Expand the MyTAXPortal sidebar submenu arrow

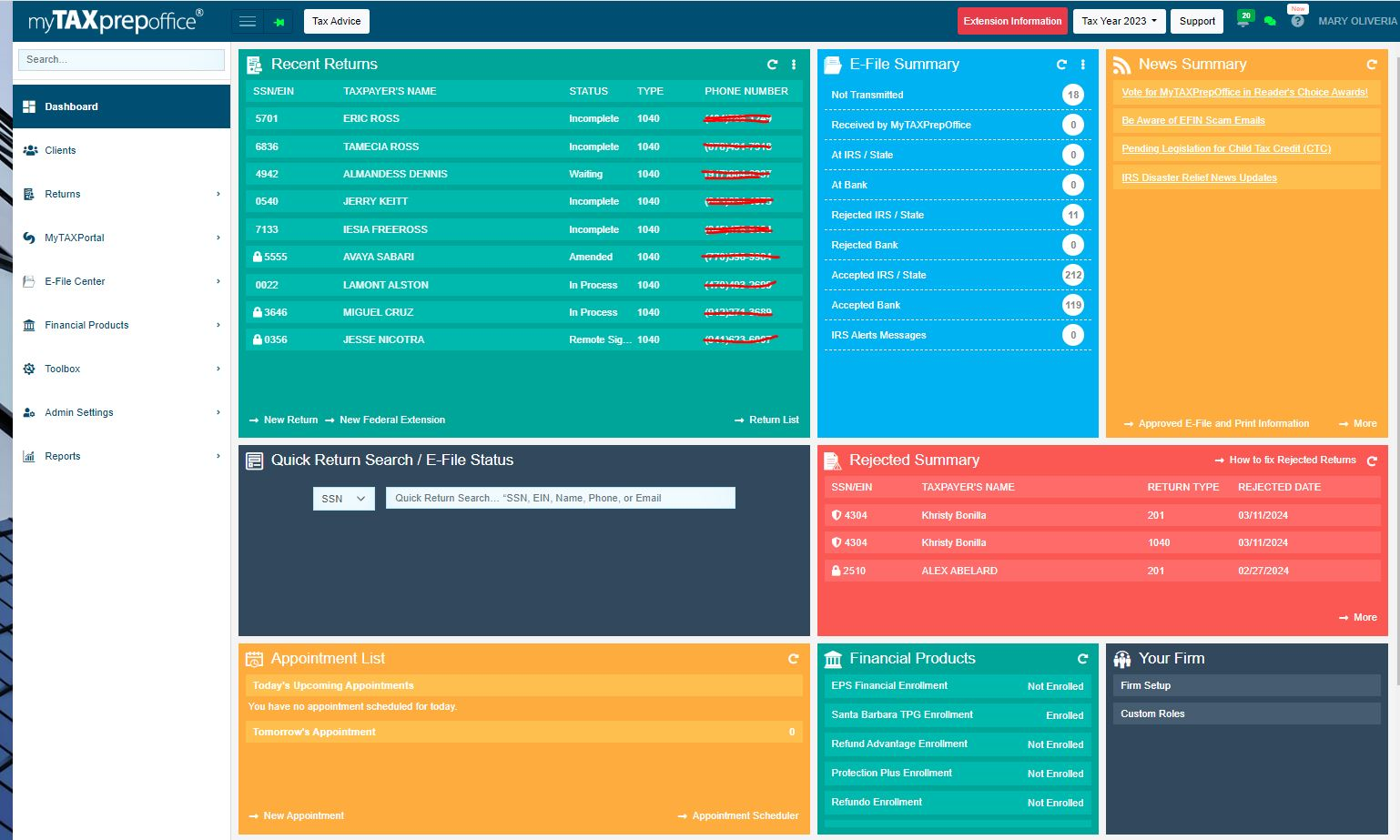(218, 238)
